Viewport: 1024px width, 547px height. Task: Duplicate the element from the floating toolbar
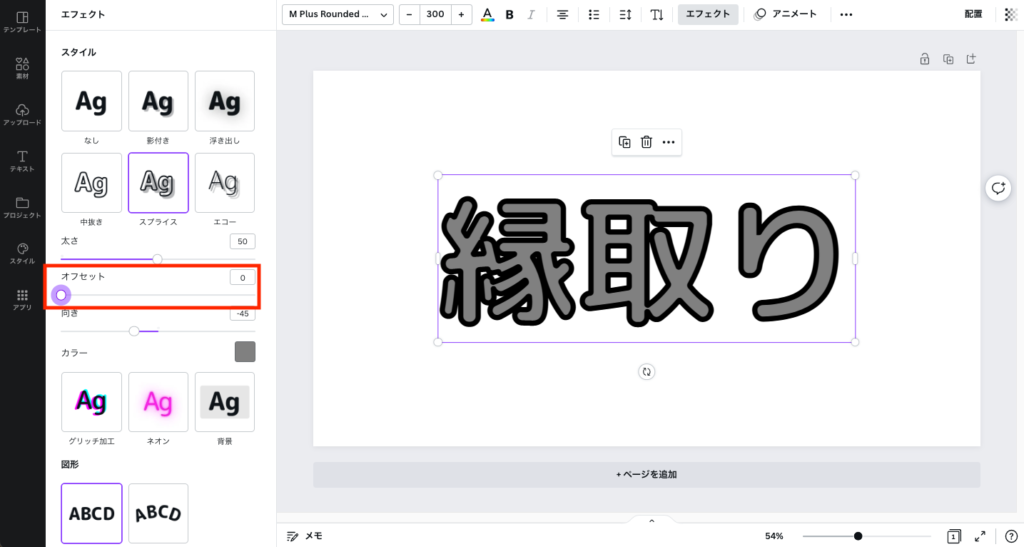[x=624, y=142]
